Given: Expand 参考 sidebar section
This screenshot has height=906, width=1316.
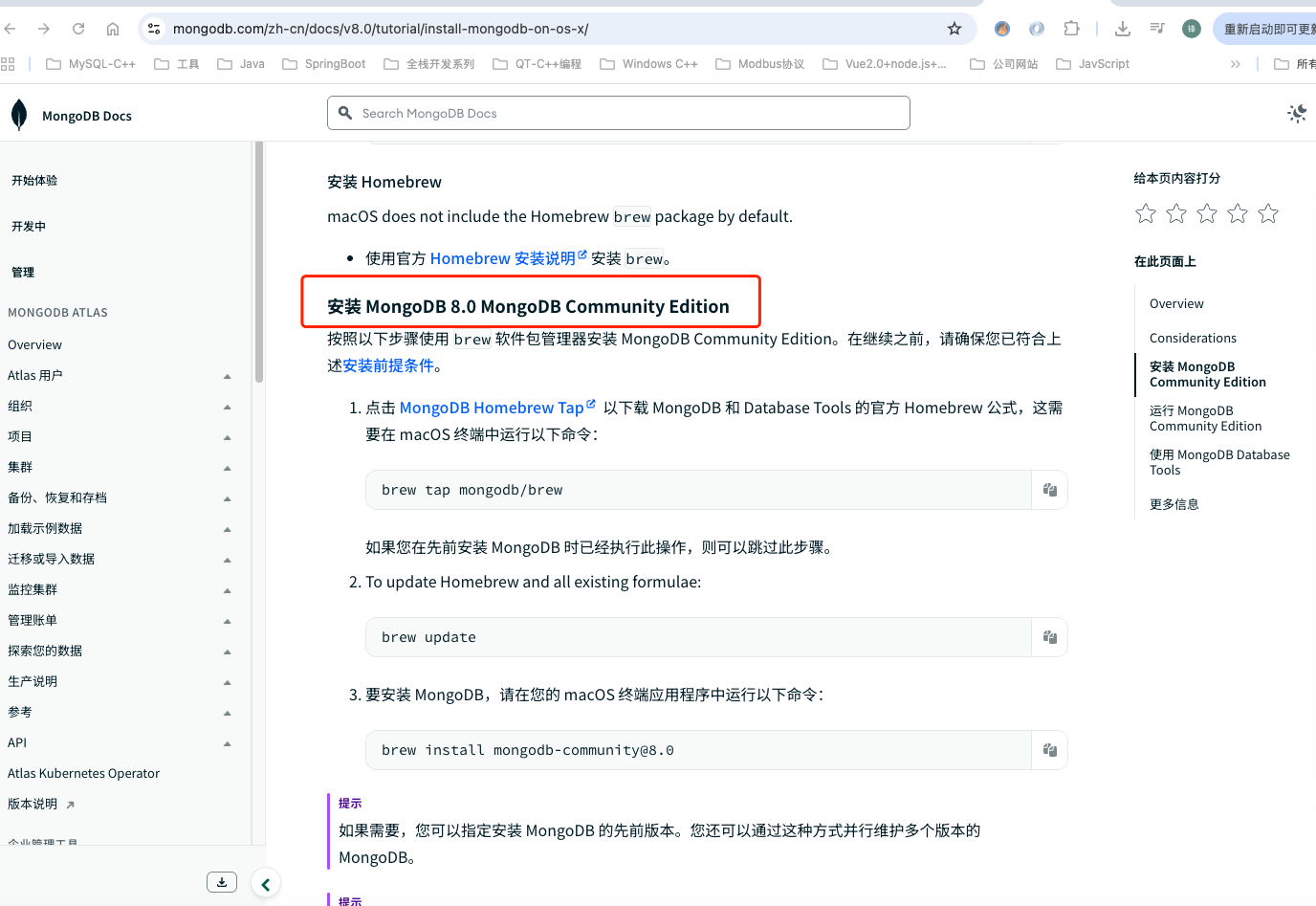Looking at the screenshot, I should [x=228, y=713].
